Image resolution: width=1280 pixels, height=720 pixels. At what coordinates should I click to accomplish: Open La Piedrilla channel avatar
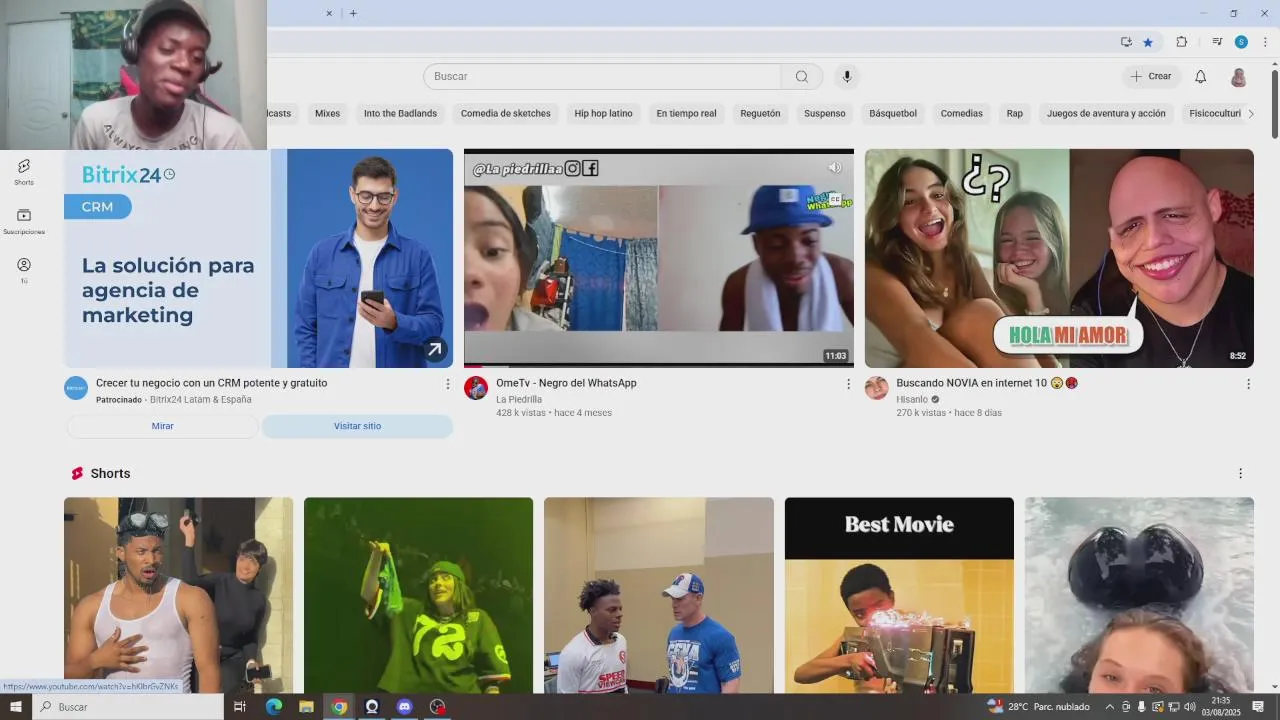coord(476,388)
